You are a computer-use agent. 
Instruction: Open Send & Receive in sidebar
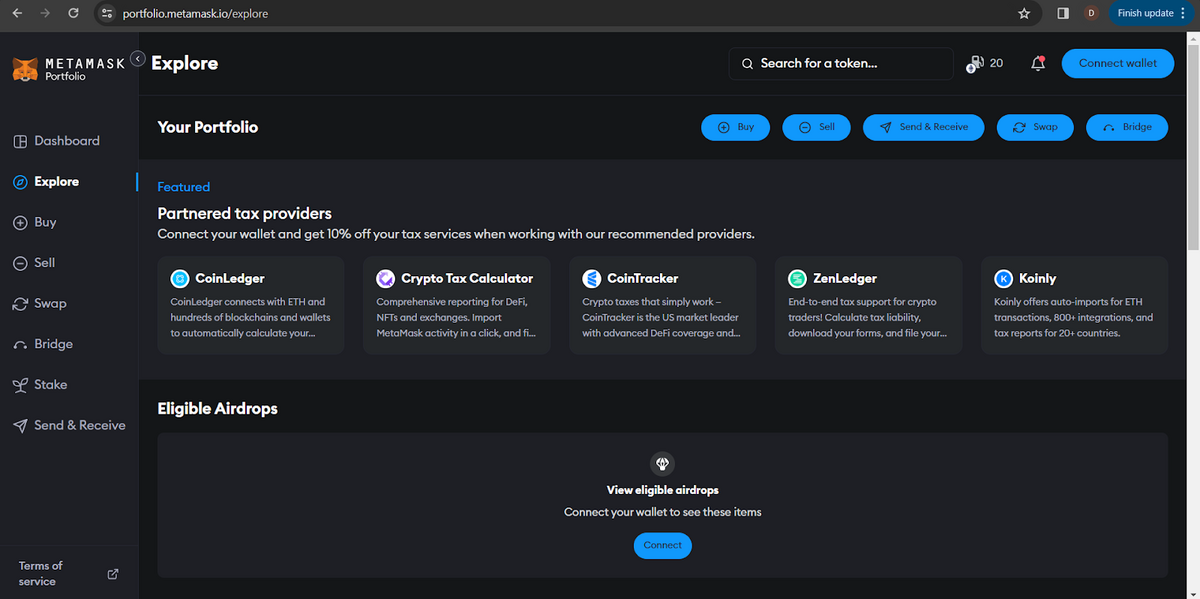(x=69, y=425)
